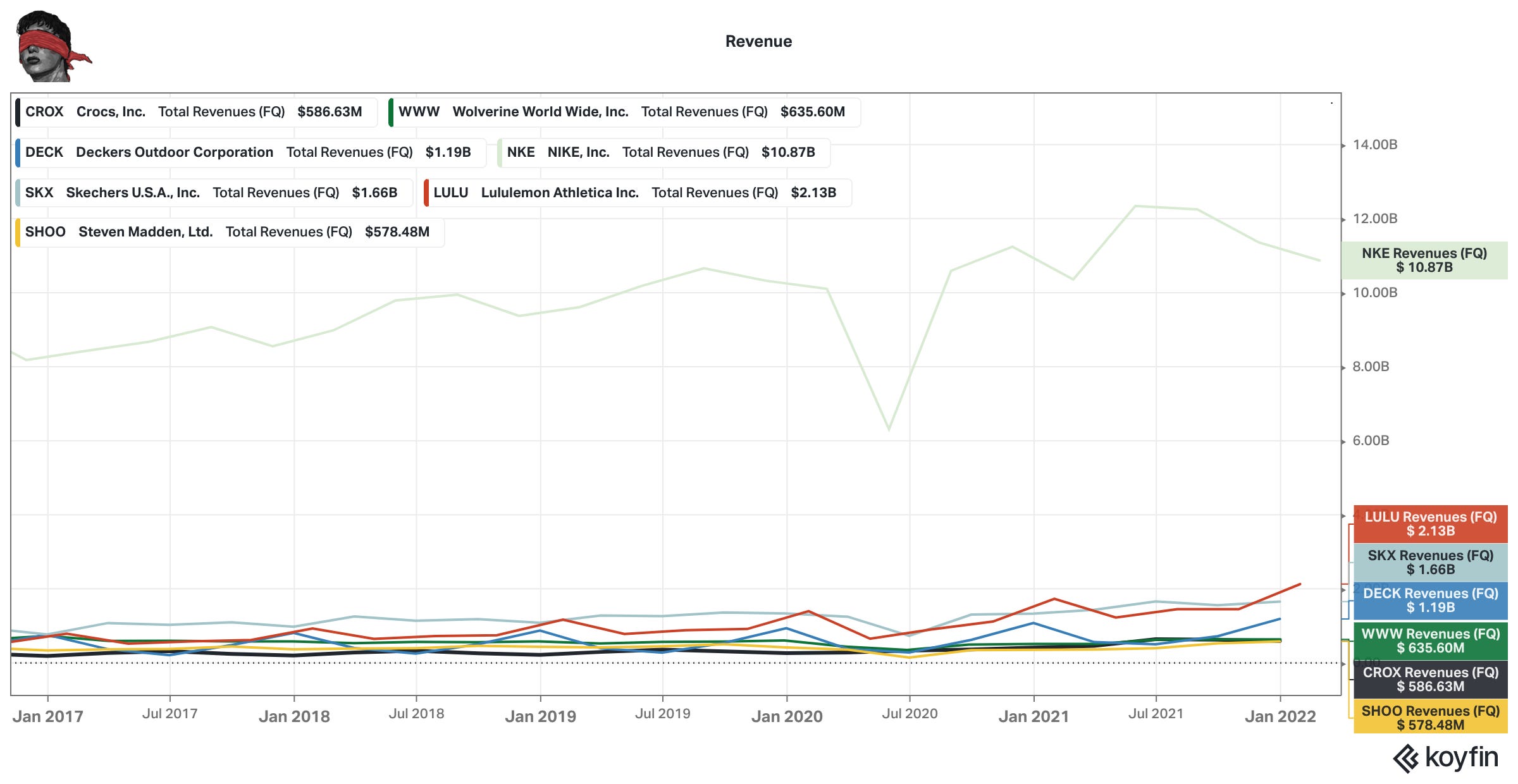Click the 6.00B y-axis tick label
This screenshot has width=1518, height=784.
1371,441
